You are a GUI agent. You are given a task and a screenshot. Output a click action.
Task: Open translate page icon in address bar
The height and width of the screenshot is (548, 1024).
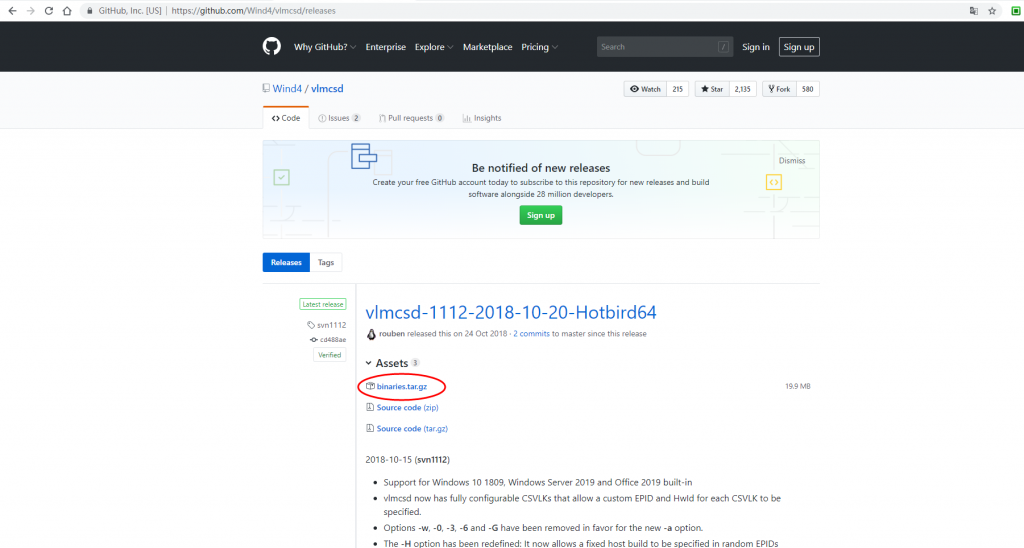click(x=974, y=10)
